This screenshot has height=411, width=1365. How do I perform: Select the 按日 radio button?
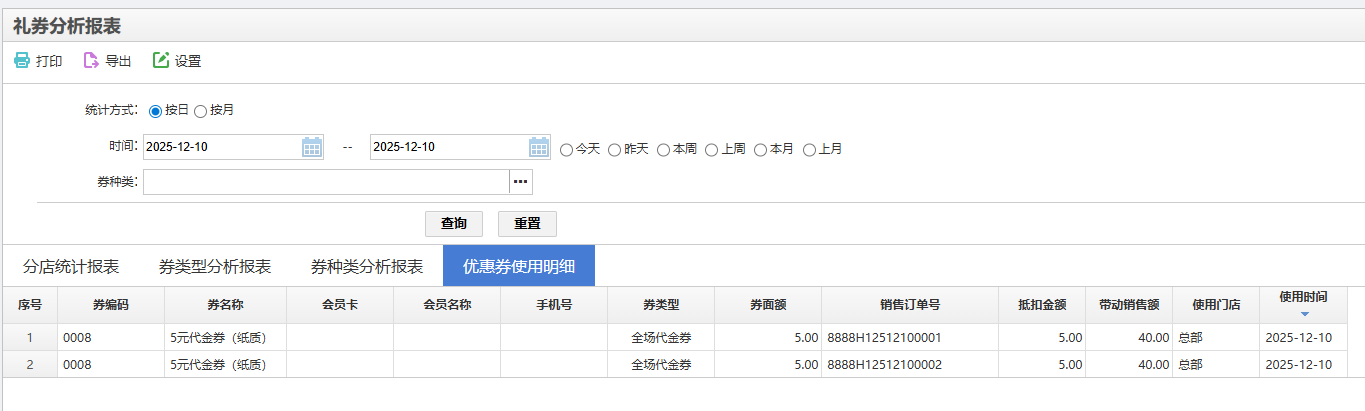[155, 111]
